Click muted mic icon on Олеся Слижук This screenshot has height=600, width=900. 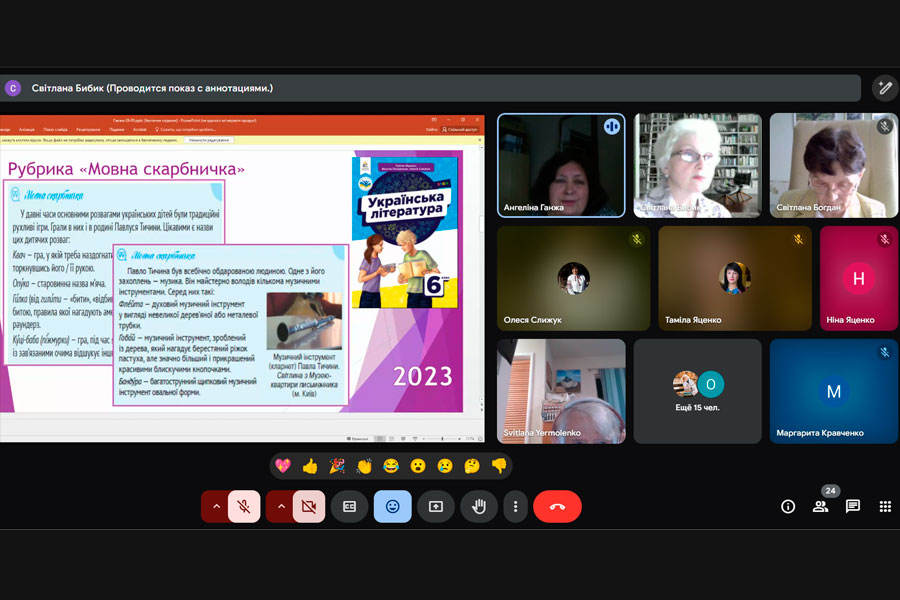[x=637, y=239]
